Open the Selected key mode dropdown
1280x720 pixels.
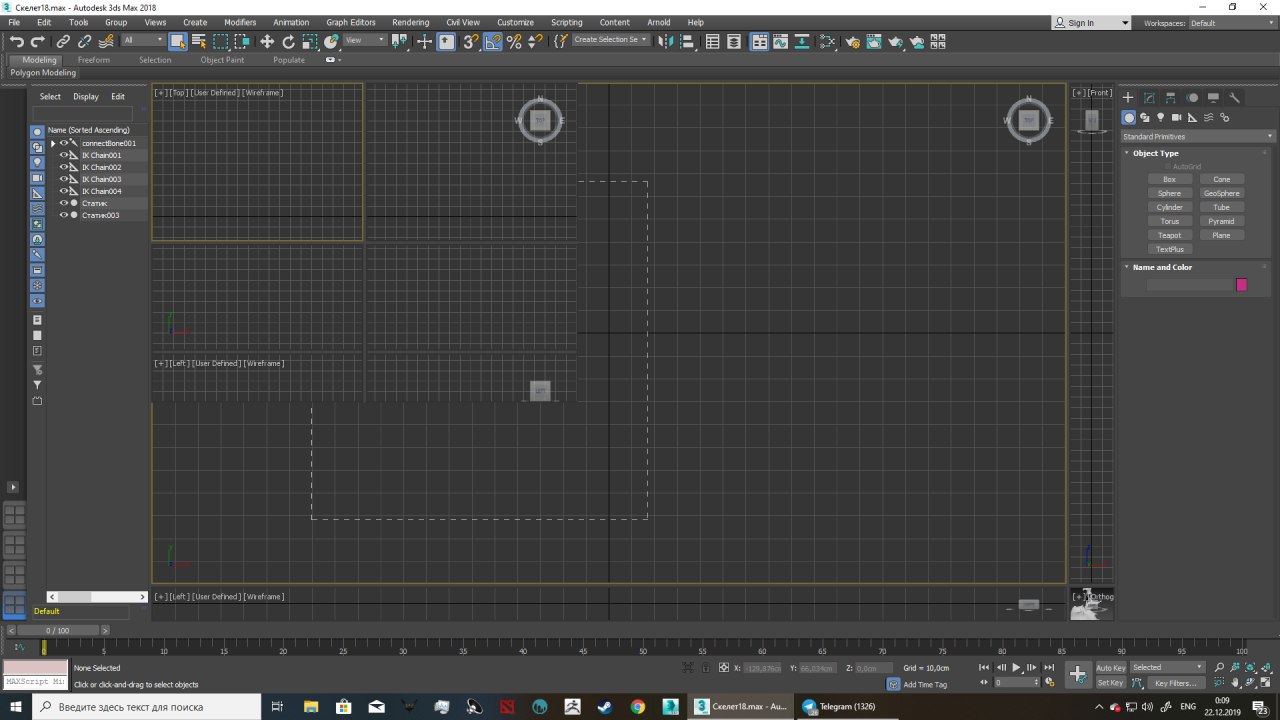(x=1168, y=667)
